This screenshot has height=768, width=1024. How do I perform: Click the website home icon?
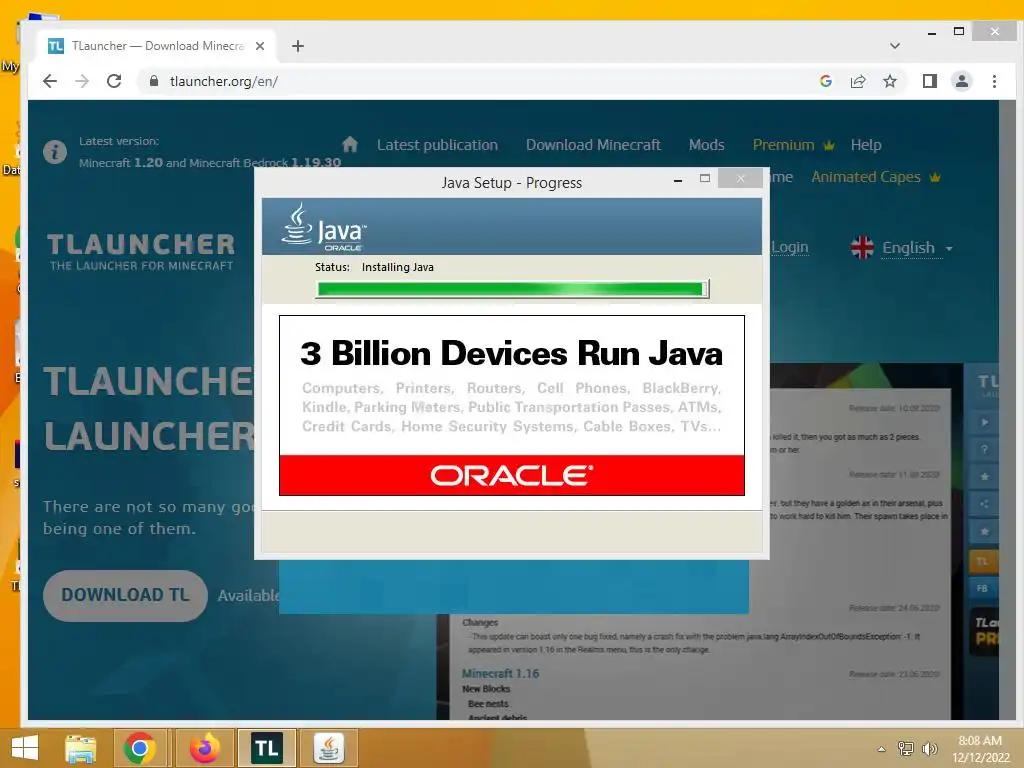point(350,144)
